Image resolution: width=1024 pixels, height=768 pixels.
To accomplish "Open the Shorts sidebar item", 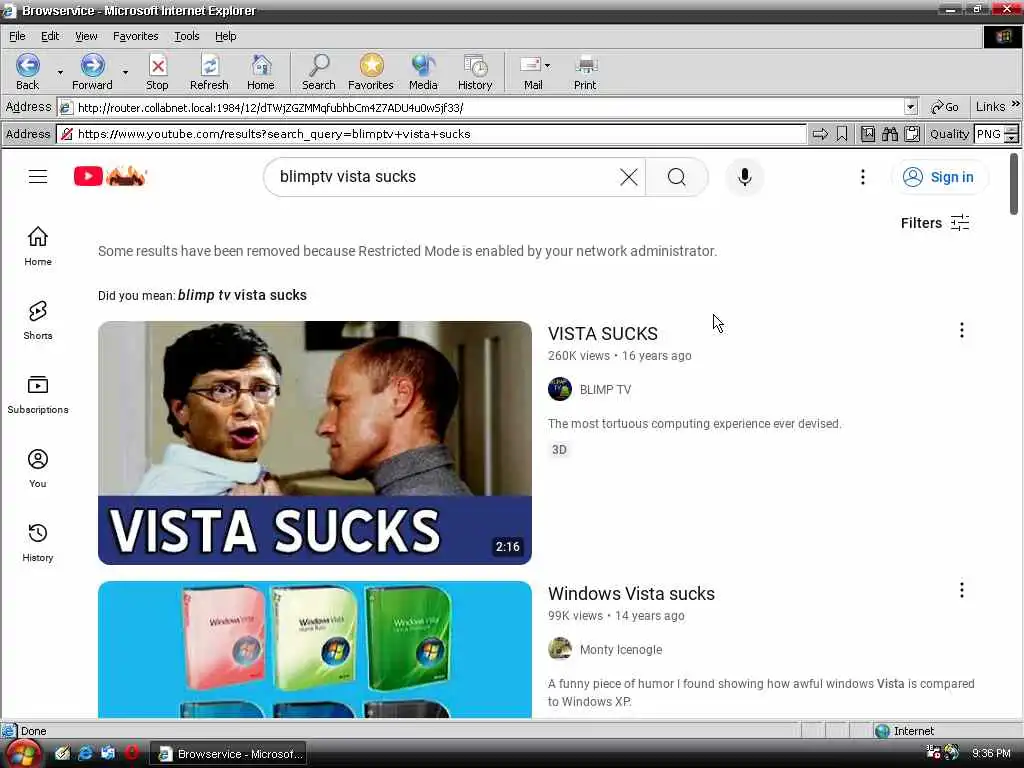I will point(38,320).
